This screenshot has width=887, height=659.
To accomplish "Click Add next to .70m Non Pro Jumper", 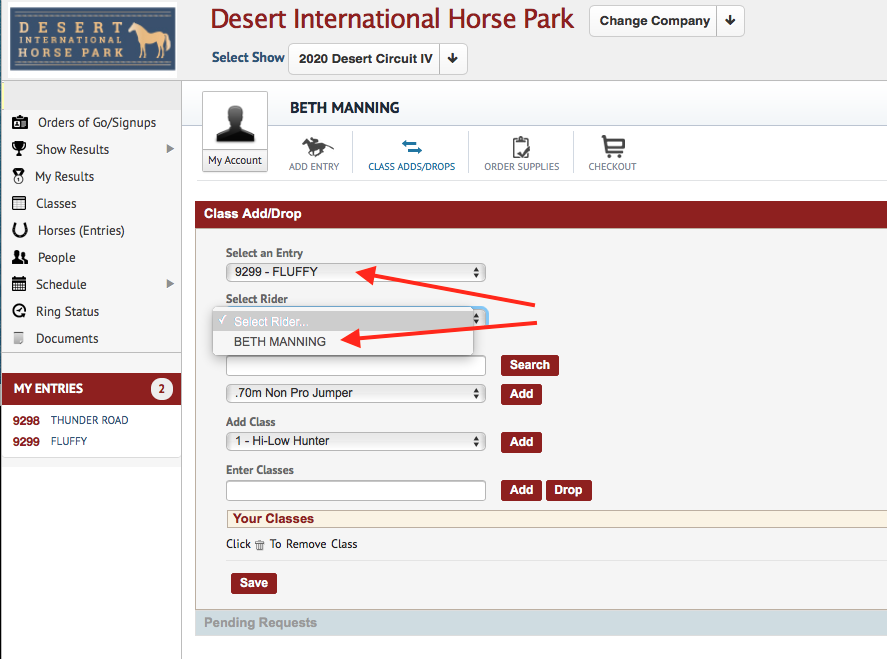I will pos(521,394).
